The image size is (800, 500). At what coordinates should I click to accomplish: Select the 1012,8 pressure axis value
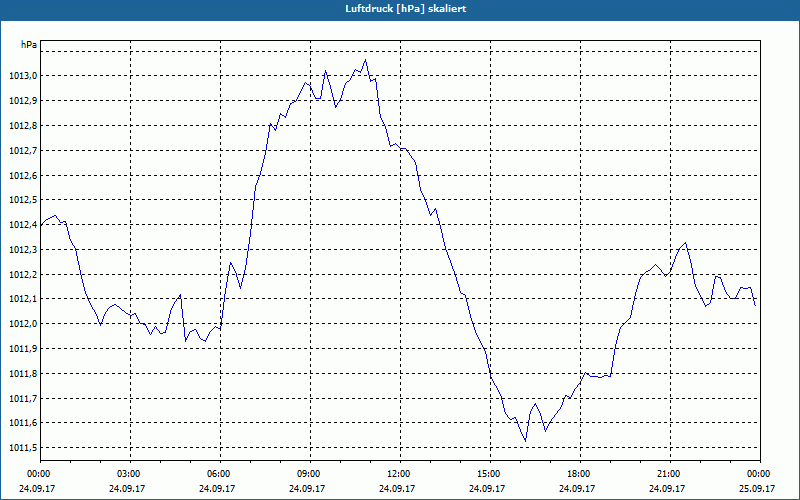click(23, 126)
